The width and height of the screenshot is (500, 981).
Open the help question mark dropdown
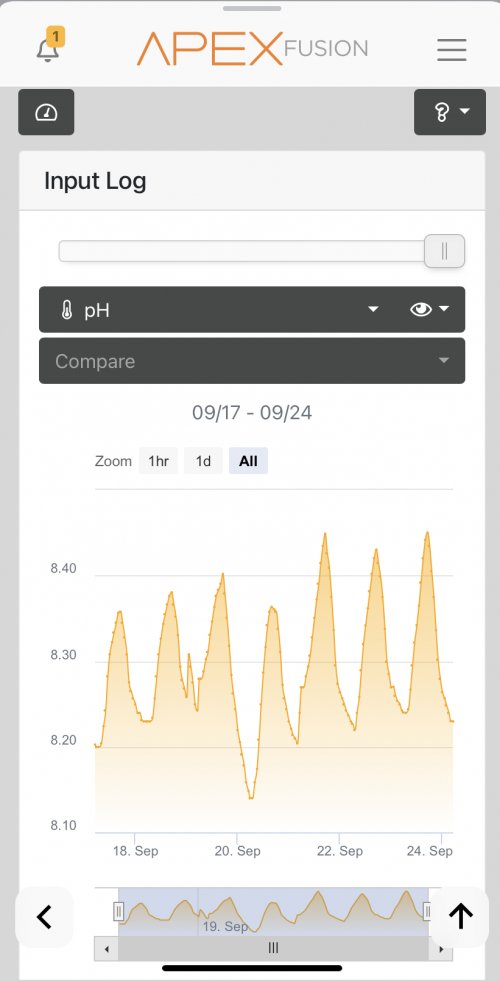[x=450, y=112]
